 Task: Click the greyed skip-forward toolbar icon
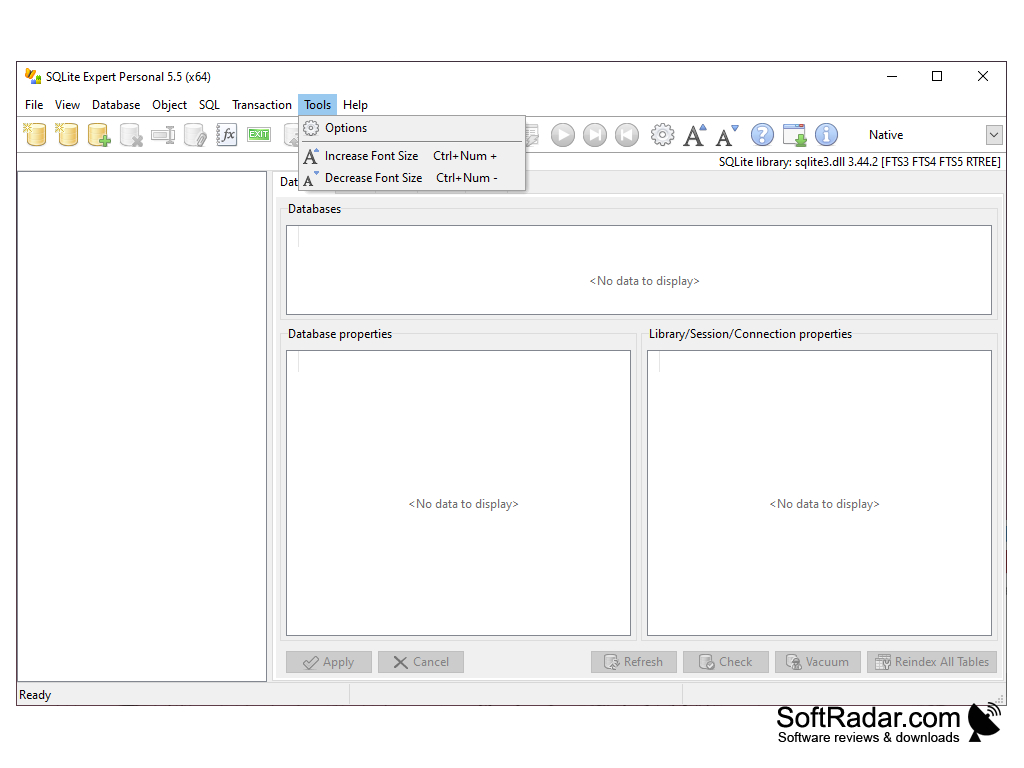[x=595, y=135]
